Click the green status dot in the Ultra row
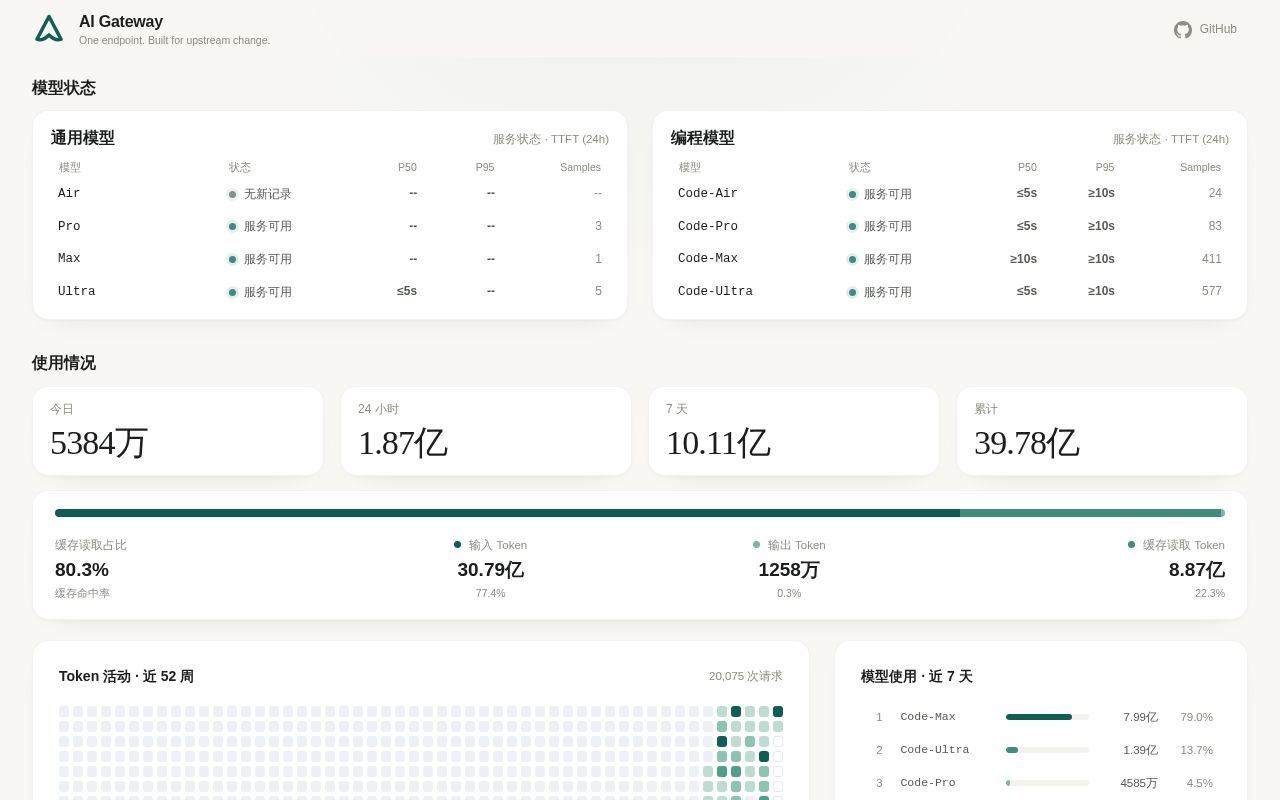1280x800 pixels. 232,292
